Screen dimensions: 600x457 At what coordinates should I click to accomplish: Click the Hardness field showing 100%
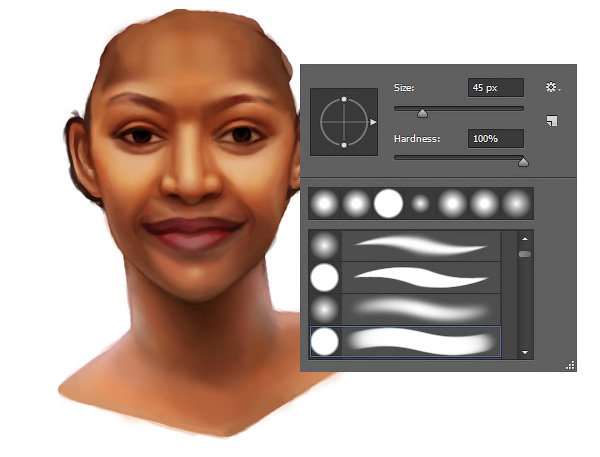pos(496,139)
